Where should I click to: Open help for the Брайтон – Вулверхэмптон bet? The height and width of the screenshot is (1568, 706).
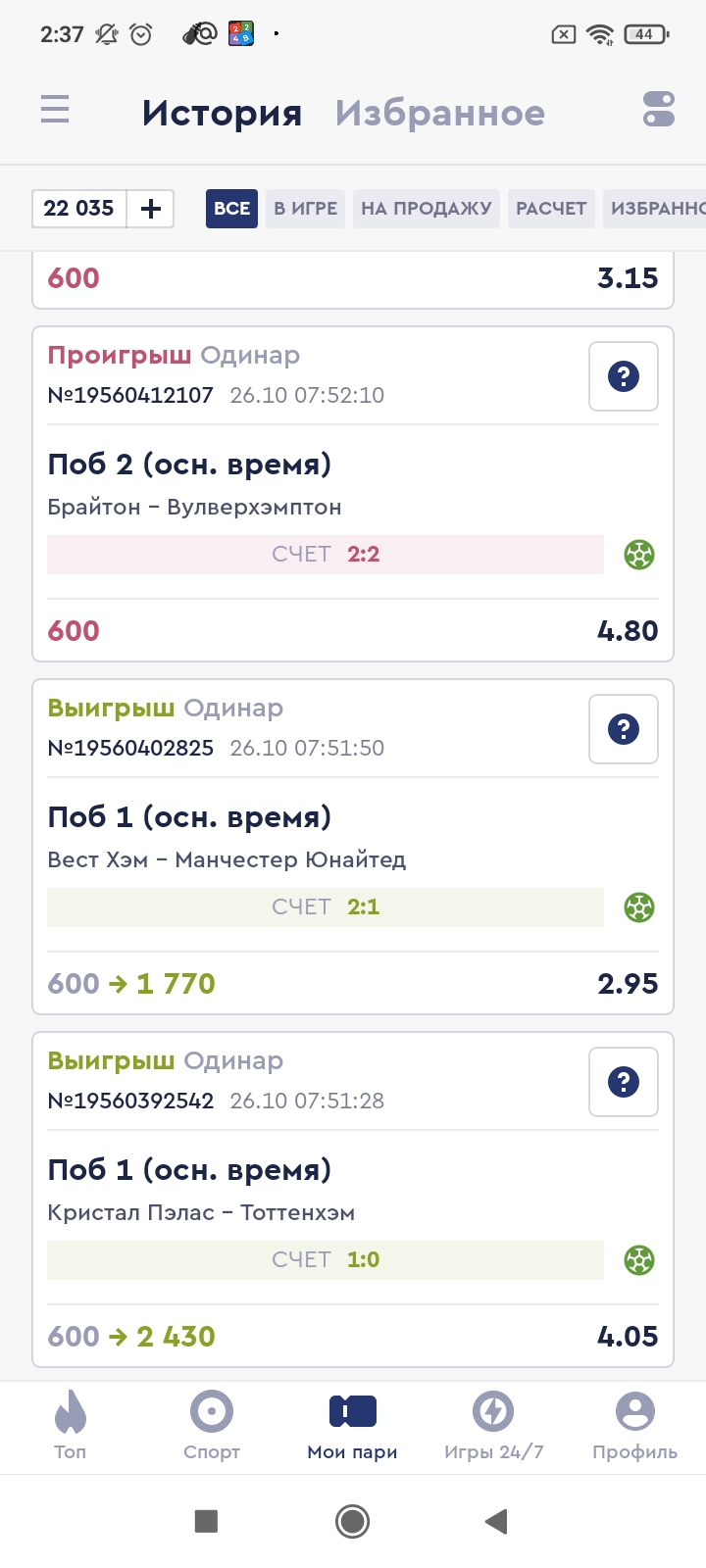pyautogui.click(x=623, y=376)
